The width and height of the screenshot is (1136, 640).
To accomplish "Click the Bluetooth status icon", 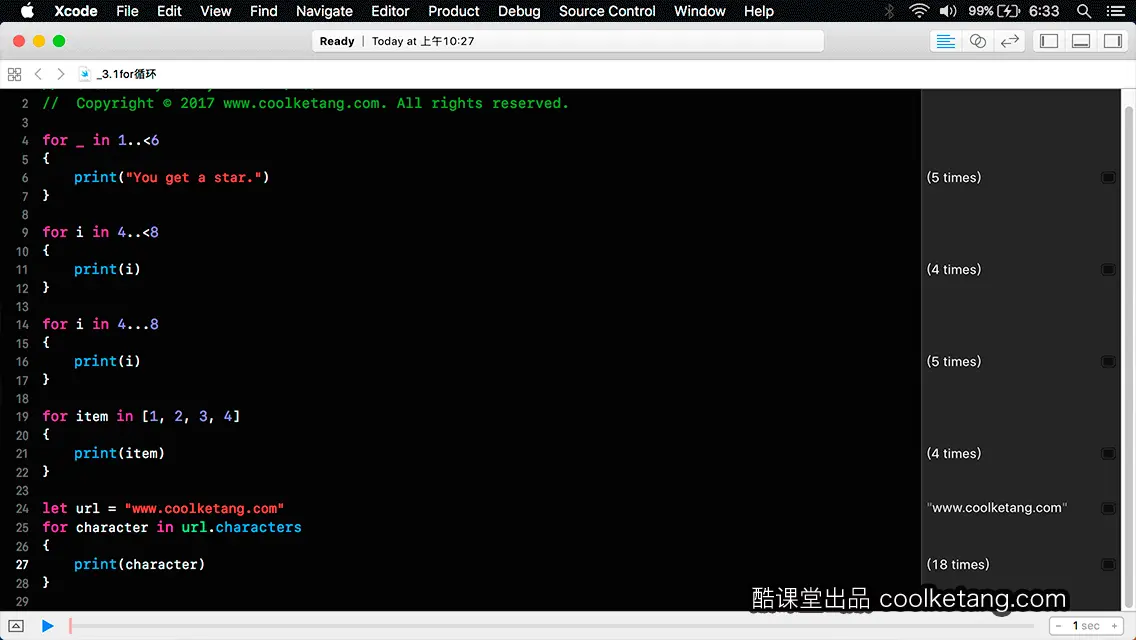I will click(889, 11).
